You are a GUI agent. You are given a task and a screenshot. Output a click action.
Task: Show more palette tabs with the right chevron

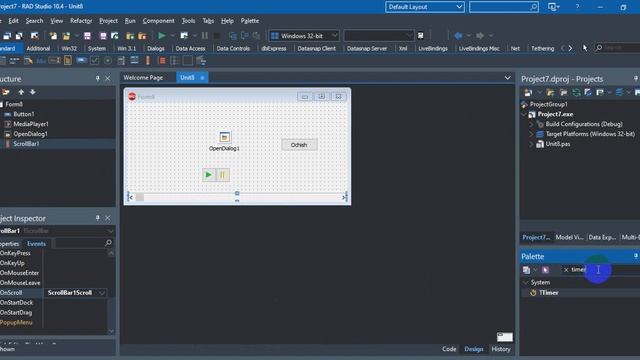[570, 48]
